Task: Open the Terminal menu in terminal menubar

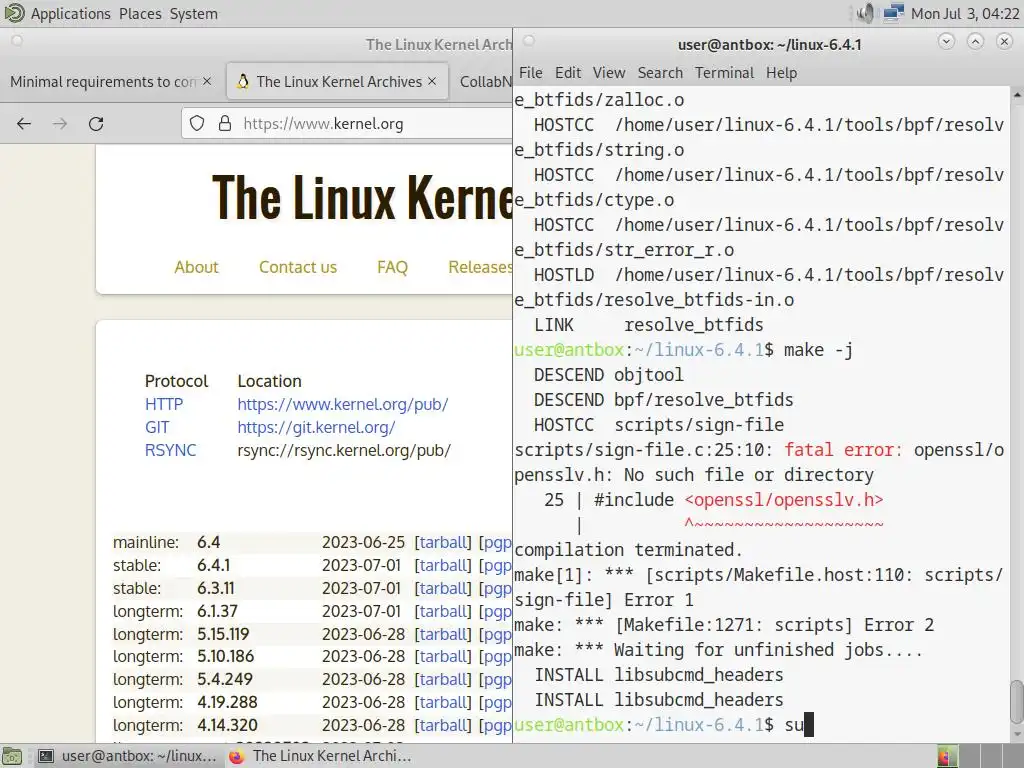Action: 724,72
